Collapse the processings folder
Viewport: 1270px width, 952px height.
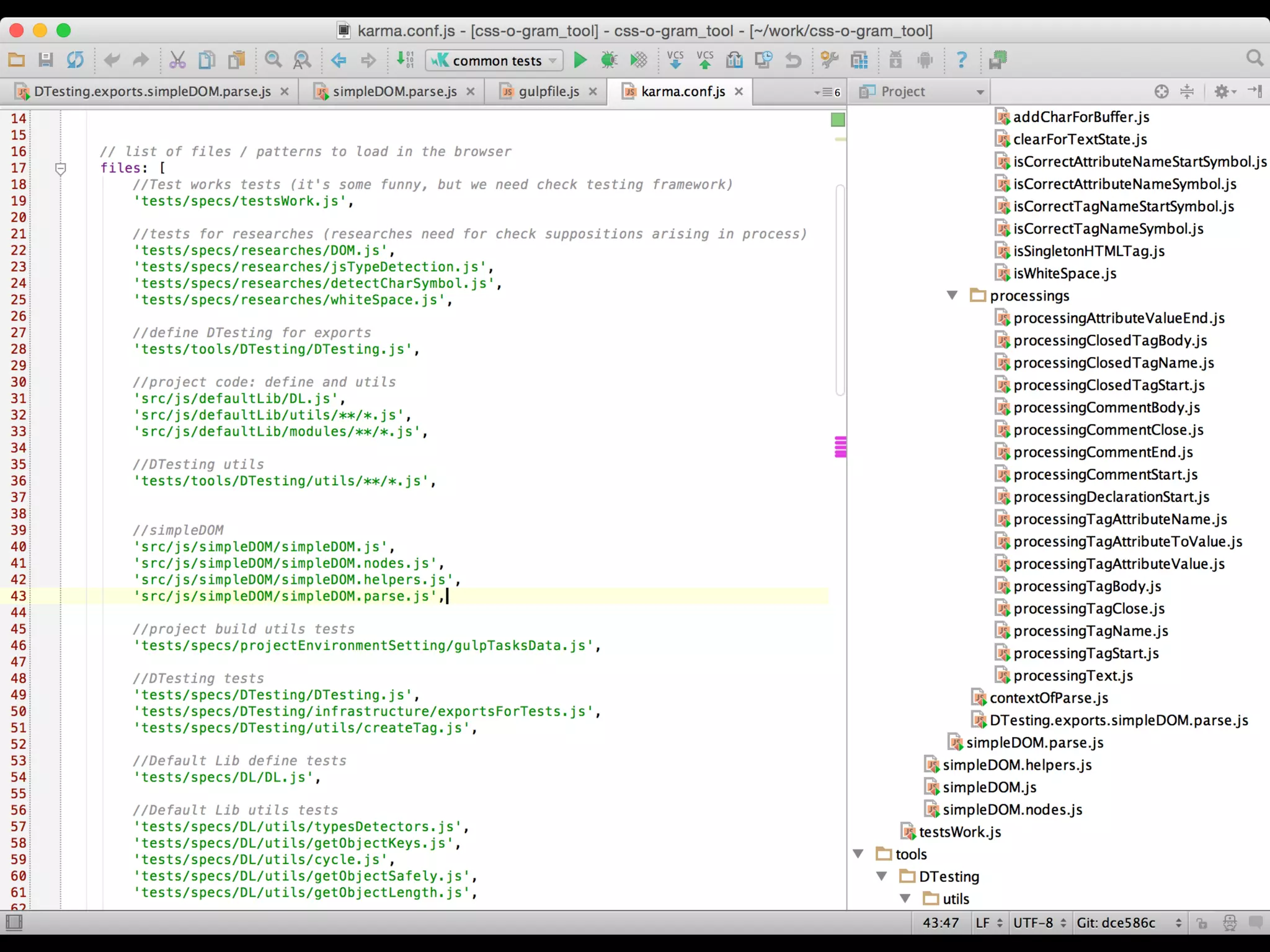952,296
